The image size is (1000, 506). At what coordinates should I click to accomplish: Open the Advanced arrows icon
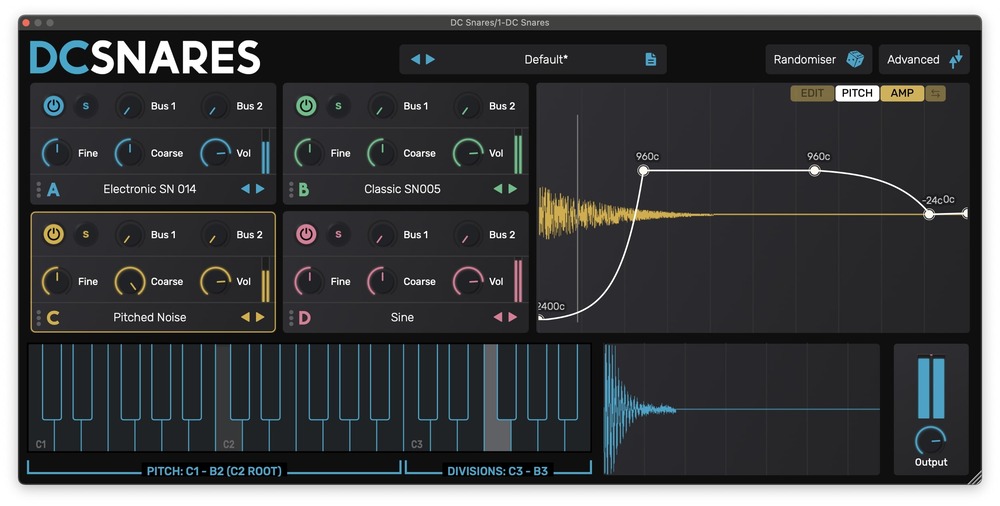955,59
